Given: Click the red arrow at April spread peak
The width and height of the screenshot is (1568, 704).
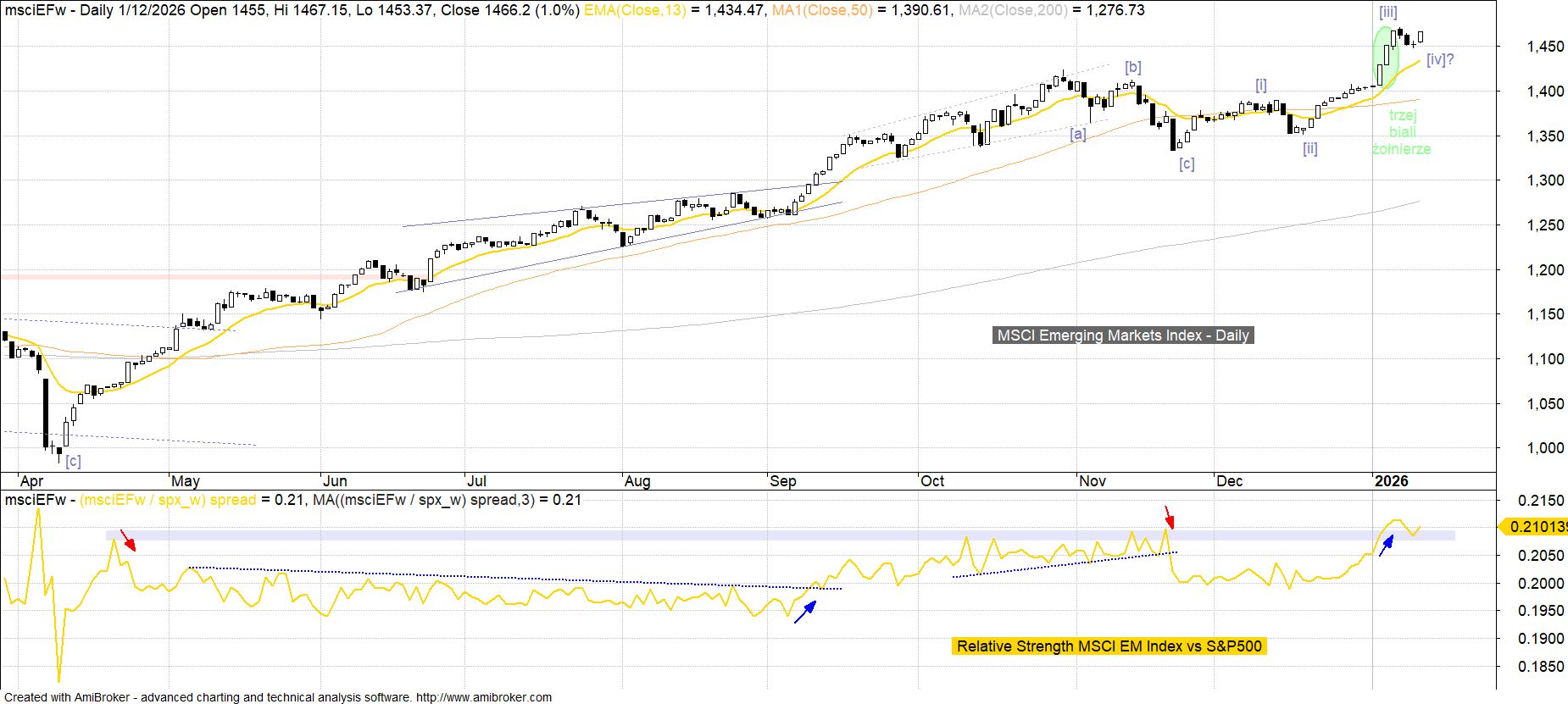Looking at the screenshot, I should click(128, 540).
